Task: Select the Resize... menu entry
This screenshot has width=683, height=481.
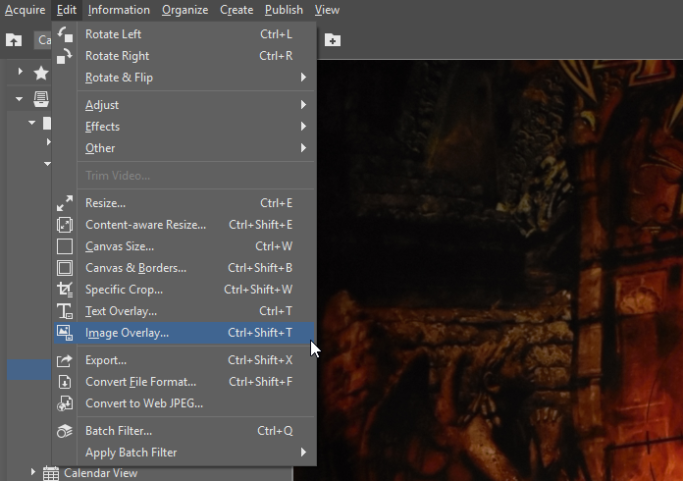Action: (184, 203)
